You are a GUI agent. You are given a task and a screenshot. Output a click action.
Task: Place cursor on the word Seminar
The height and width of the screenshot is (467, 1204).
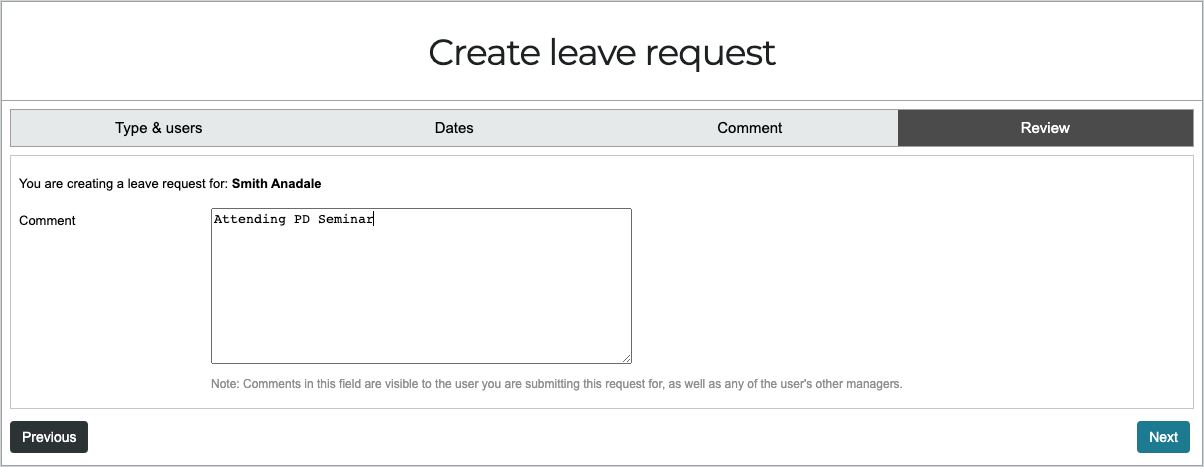coord(345,220)
